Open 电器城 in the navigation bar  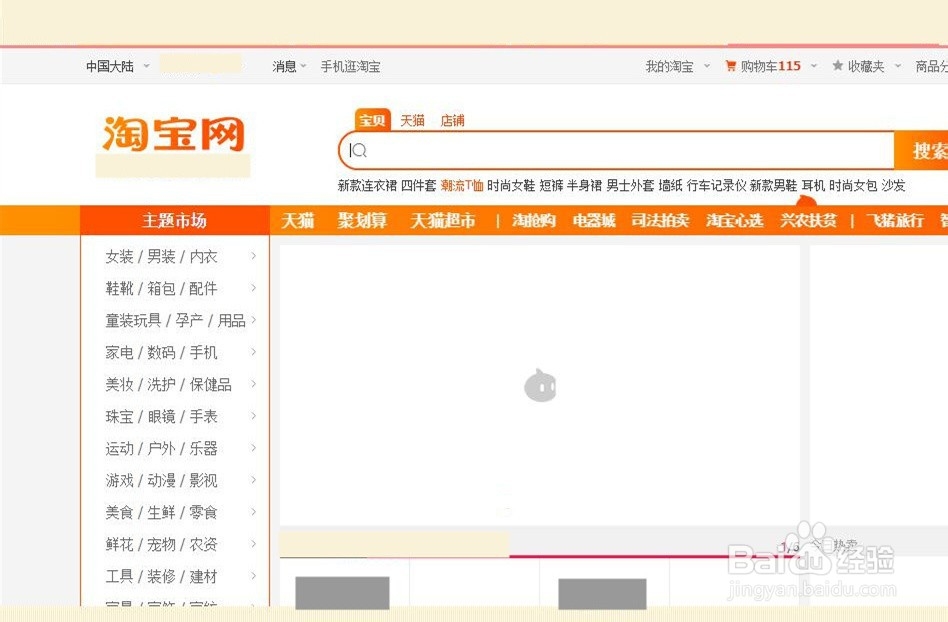tap(594, 221)
